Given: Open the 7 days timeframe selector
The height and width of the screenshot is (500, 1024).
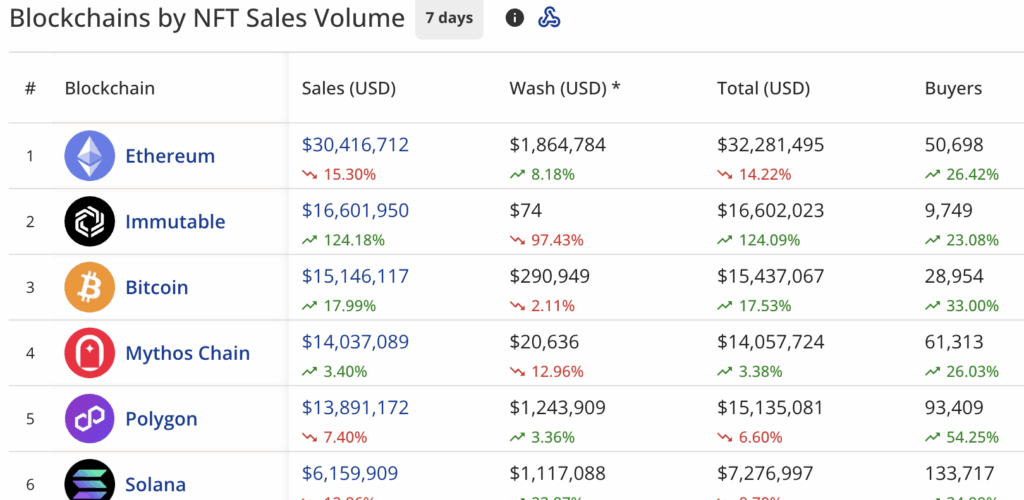Looking at the screenshot, I should point(449,18).
